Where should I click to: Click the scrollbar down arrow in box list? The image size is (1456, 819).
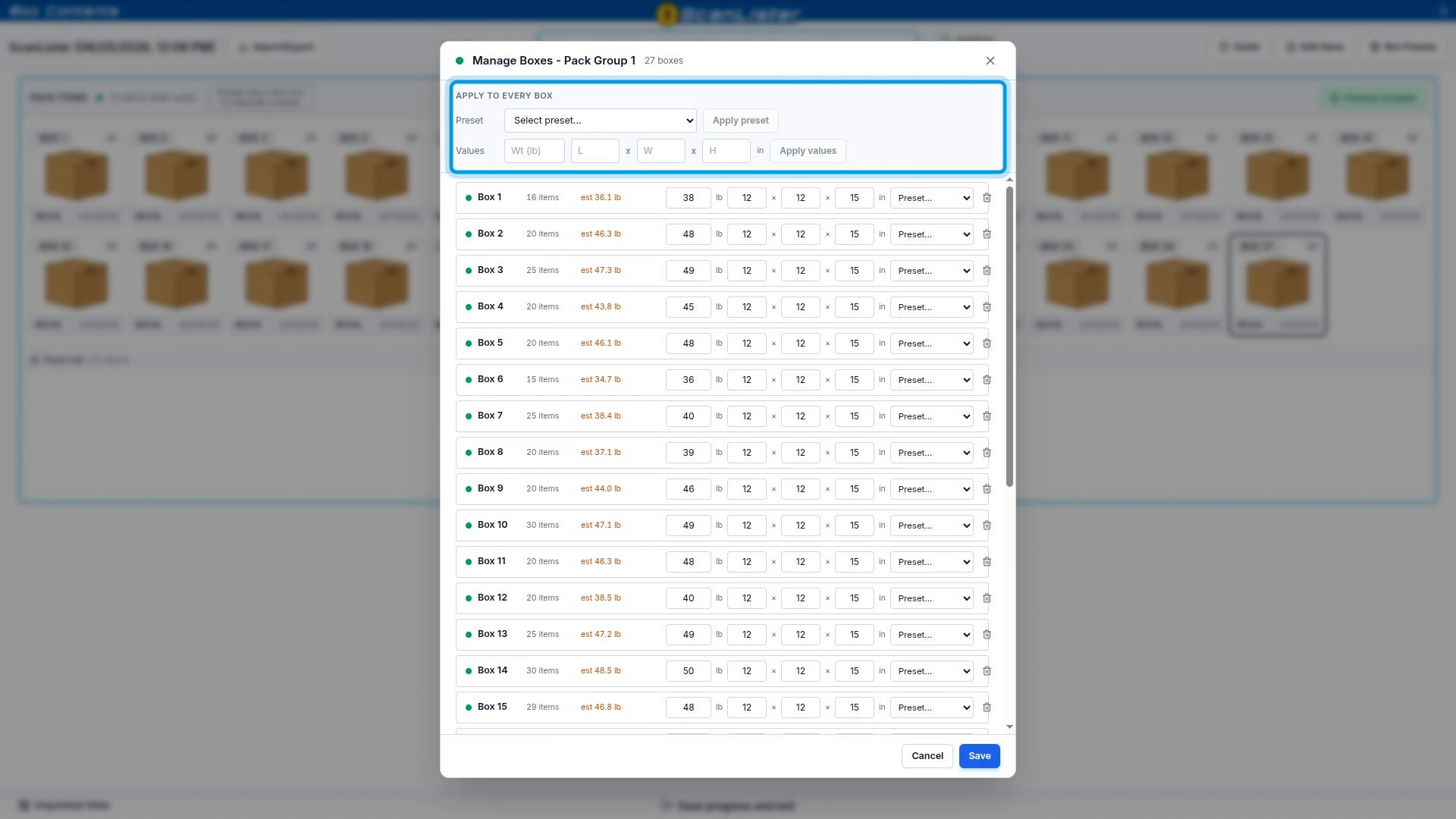1009,726
